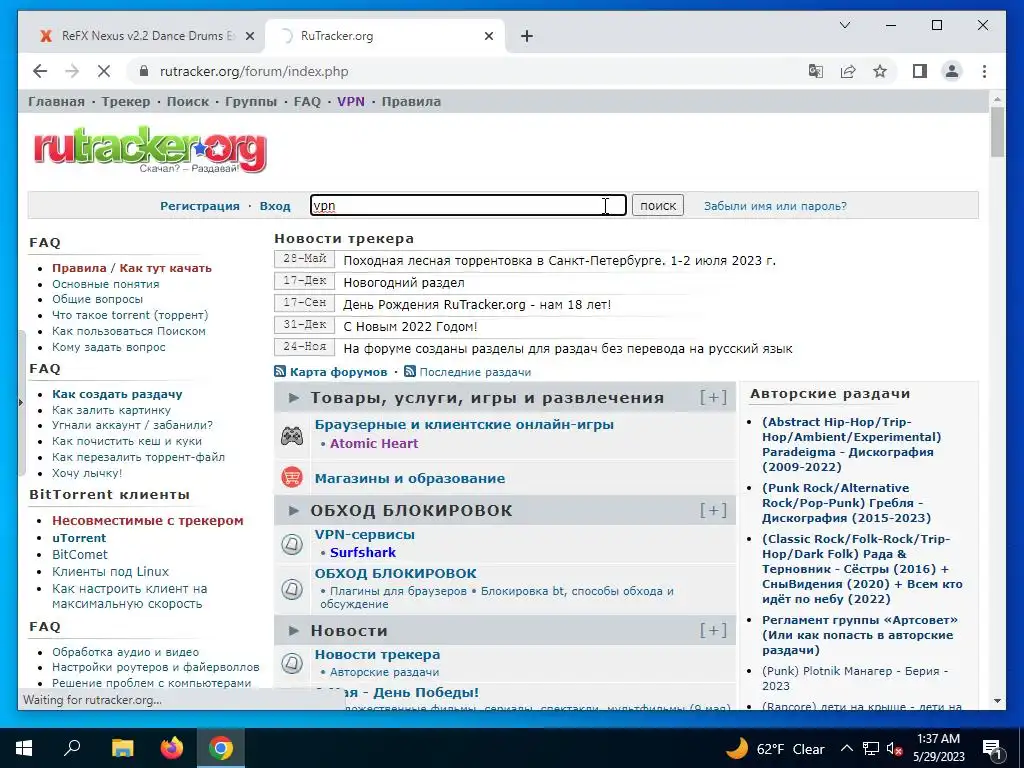Click the Новости трекера forum icon
Screen dimensions: 1024x768
coord(292,663)
